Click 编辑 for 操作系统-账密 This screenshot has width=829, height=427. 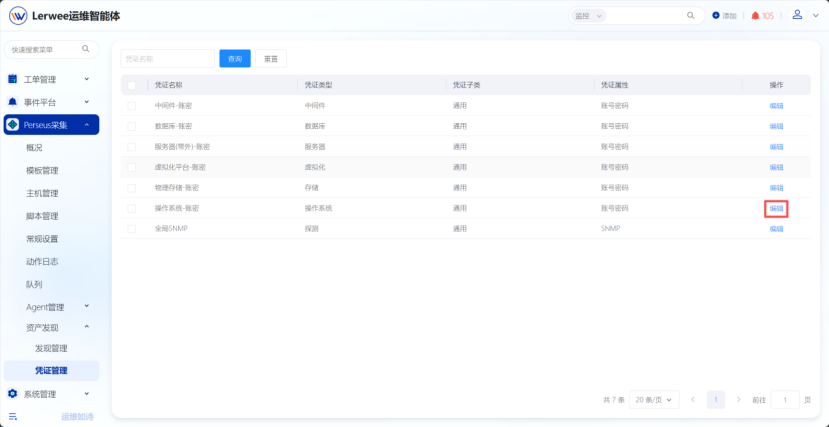776,209
